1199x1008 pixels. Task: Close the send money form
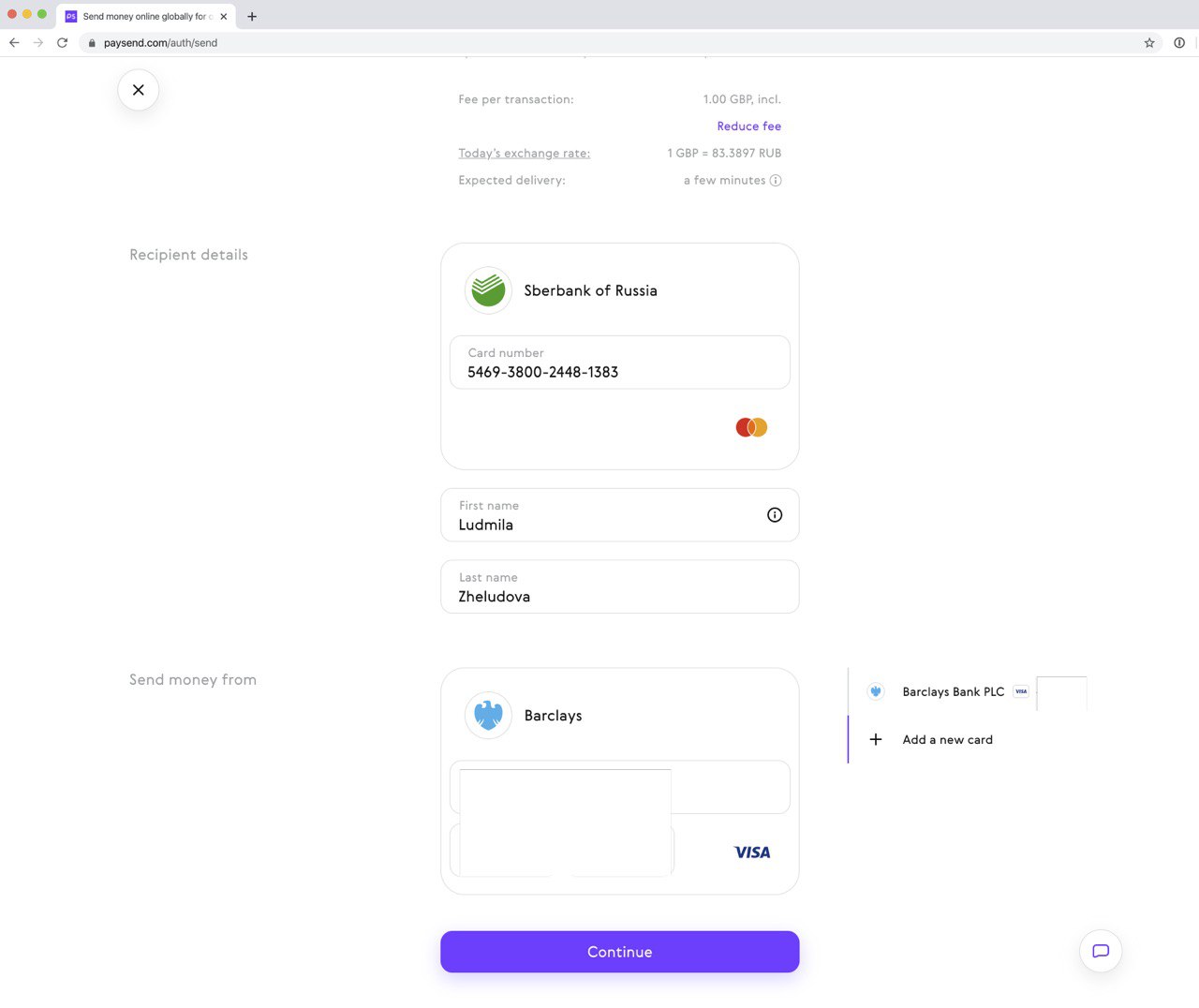(138, 90)
